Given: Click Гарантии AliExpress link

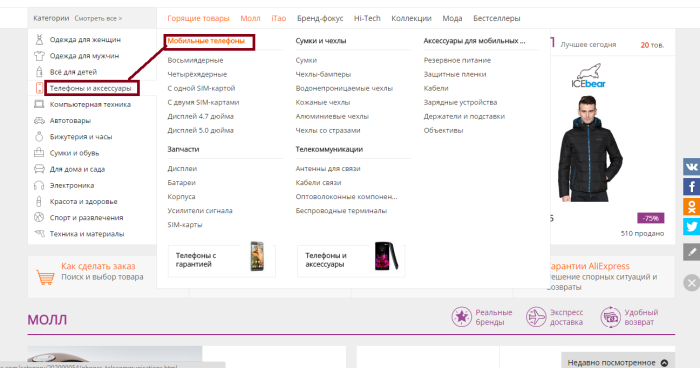Looking at the screenshot, I should tap(589, 266).
